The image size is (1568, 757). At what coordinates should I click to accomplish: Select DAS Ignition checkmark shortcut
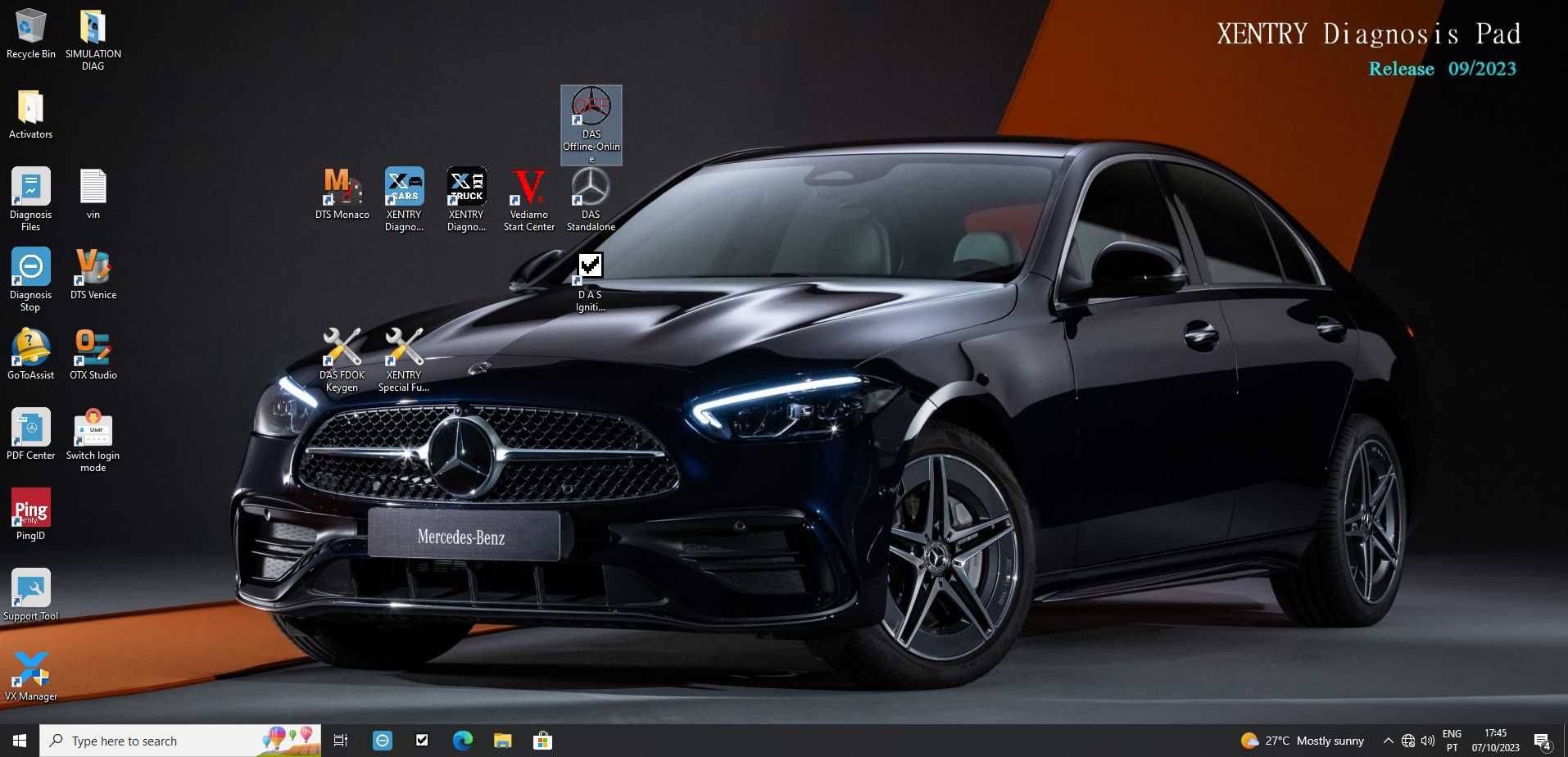pos(591,282)
